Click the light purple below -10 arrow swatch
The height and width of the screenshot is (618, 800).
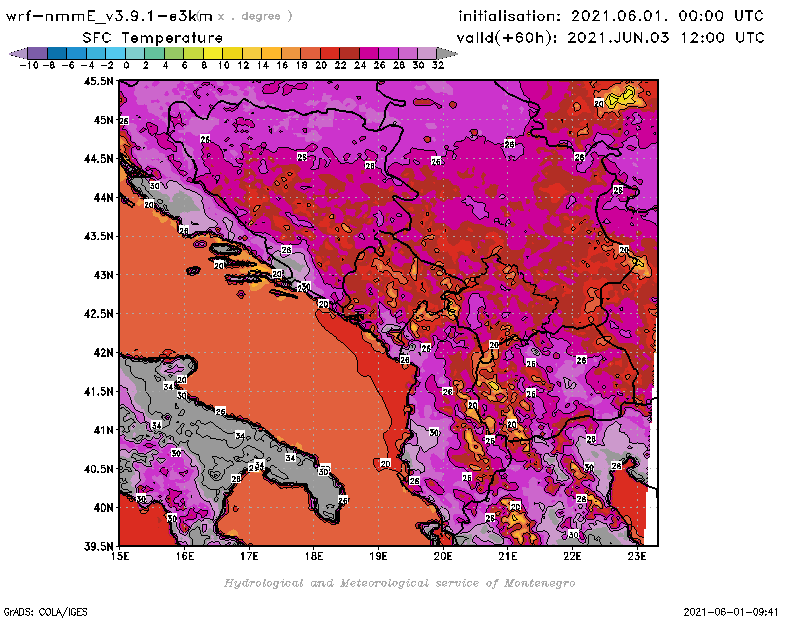[18, 53]
